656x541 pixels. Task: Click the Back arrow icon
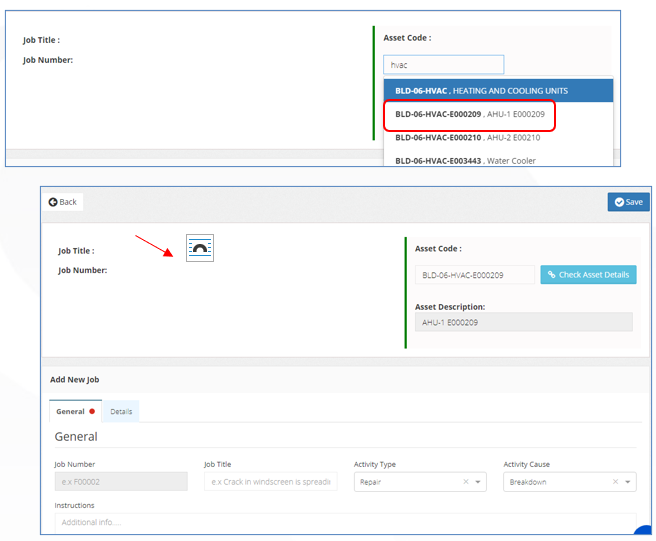pos(53,202)
